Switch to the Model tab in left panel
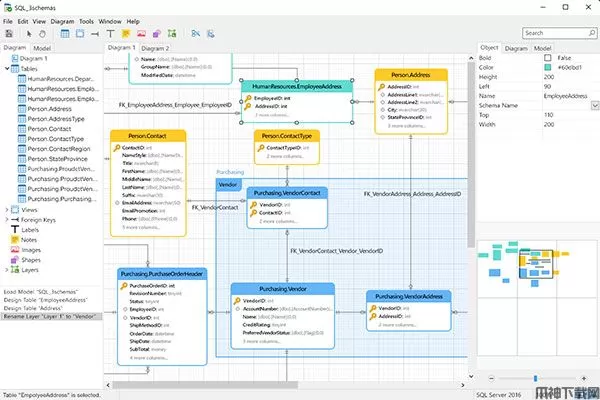Image resolution: width=600 pixels, height=400 pixels. click(x=42, y=47)
